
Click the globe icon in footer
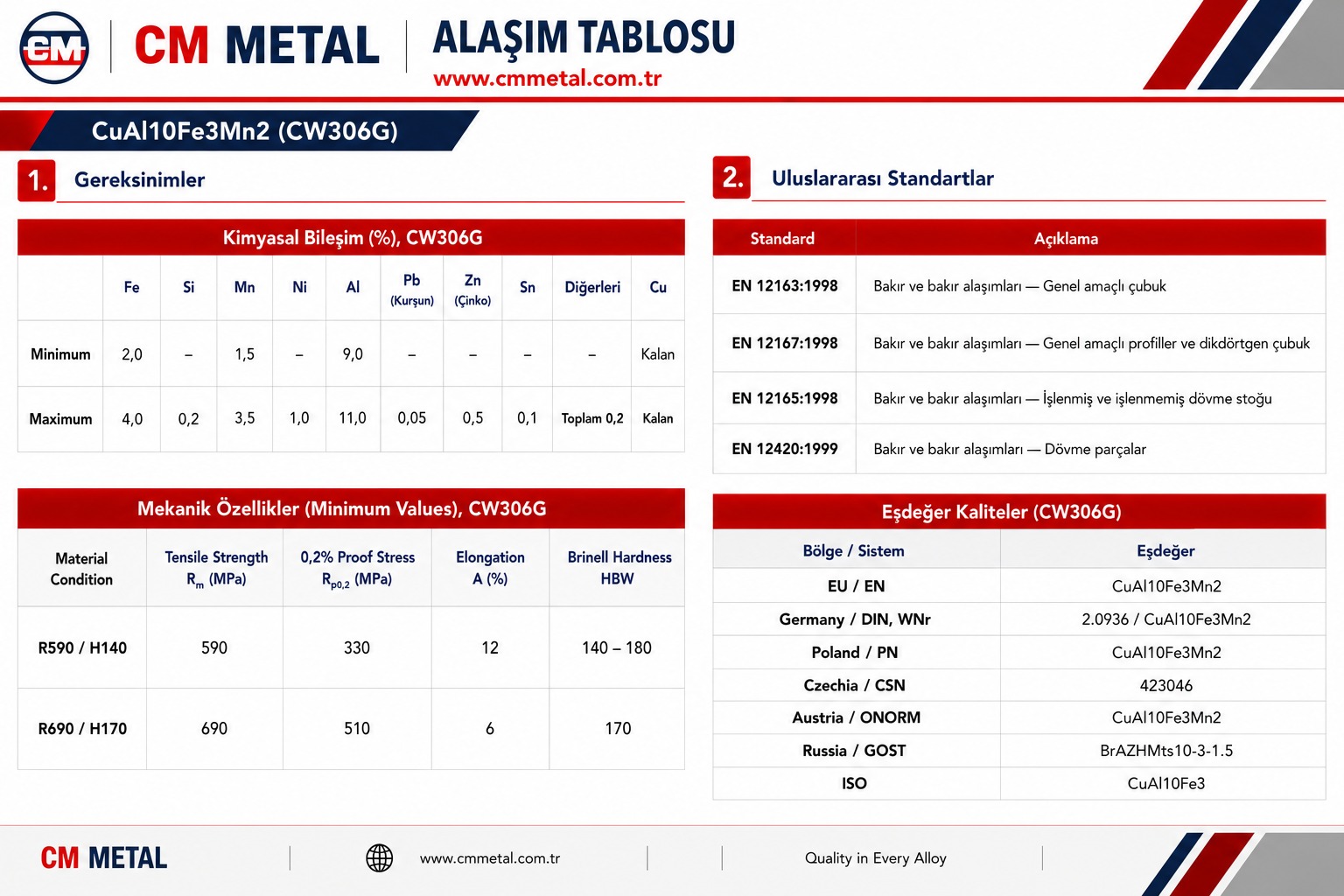[379, 857]
